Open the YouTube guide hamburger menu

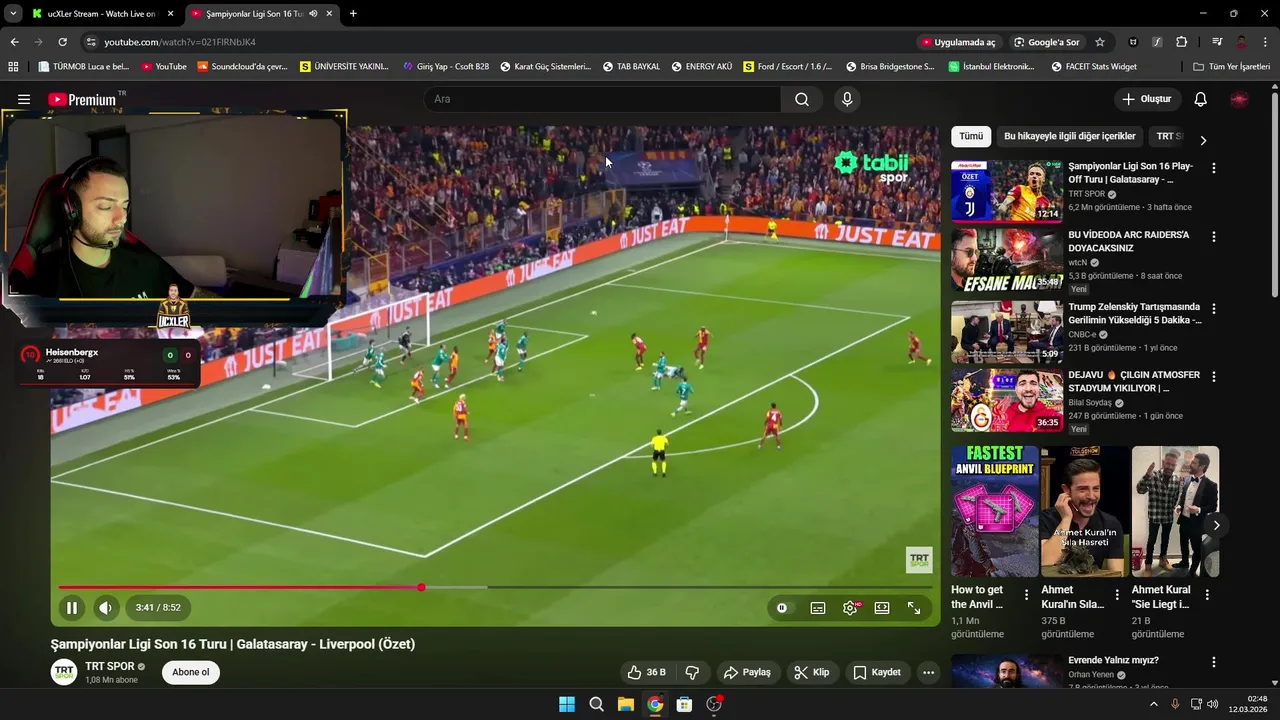(x=24, y=99)
